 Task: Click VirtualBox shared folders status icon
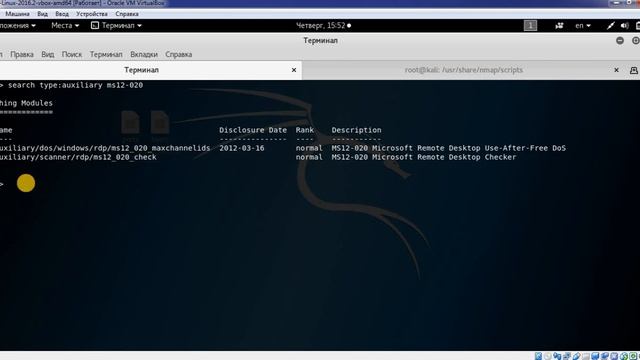[586, 356]
